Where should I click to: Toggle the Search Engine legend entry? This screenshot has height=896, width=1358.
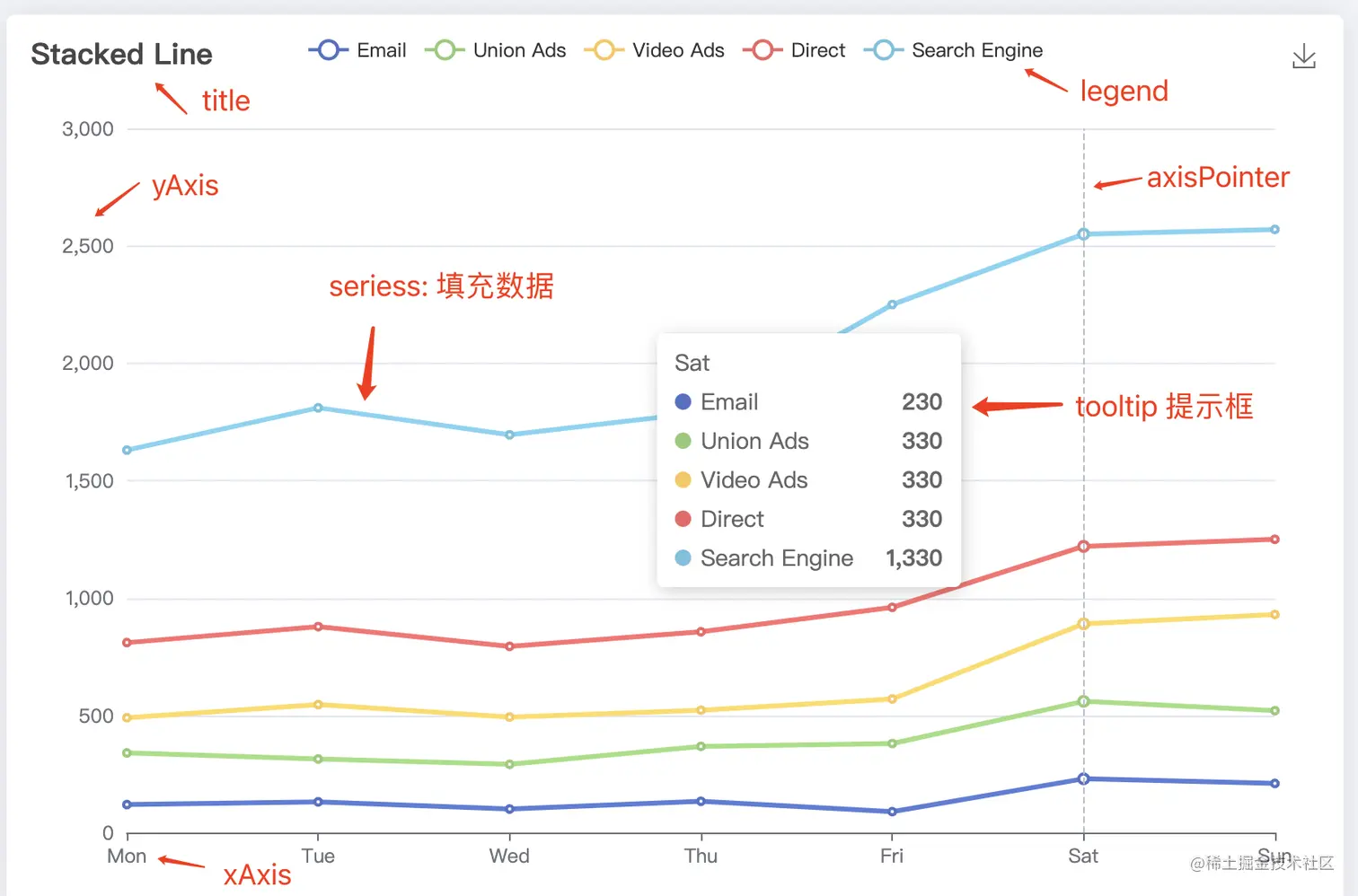click(x=953, y=50)
